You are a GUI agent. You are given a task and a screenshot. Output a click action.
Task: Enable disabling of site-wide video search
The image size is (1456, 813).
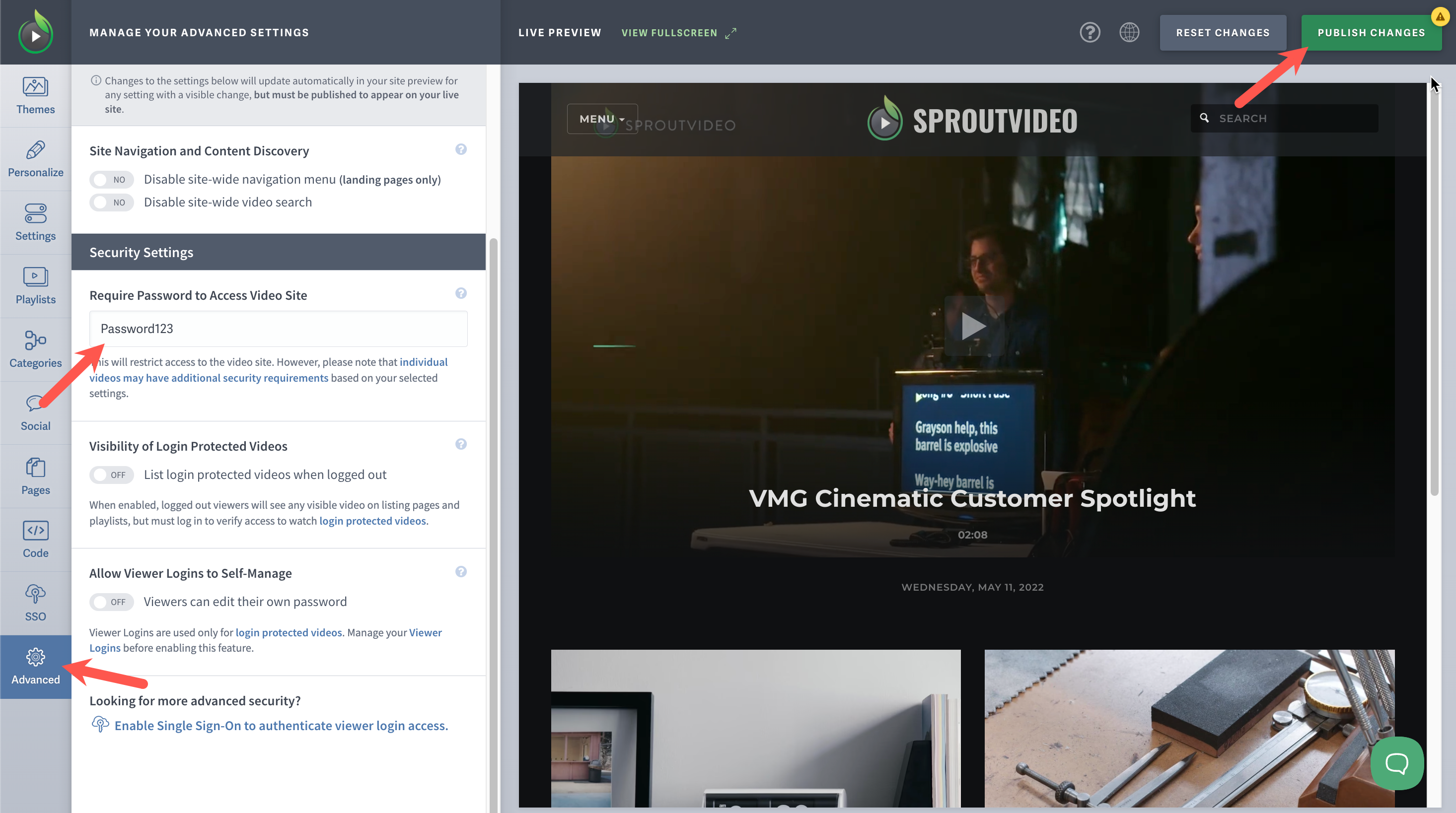coord(111,203)
